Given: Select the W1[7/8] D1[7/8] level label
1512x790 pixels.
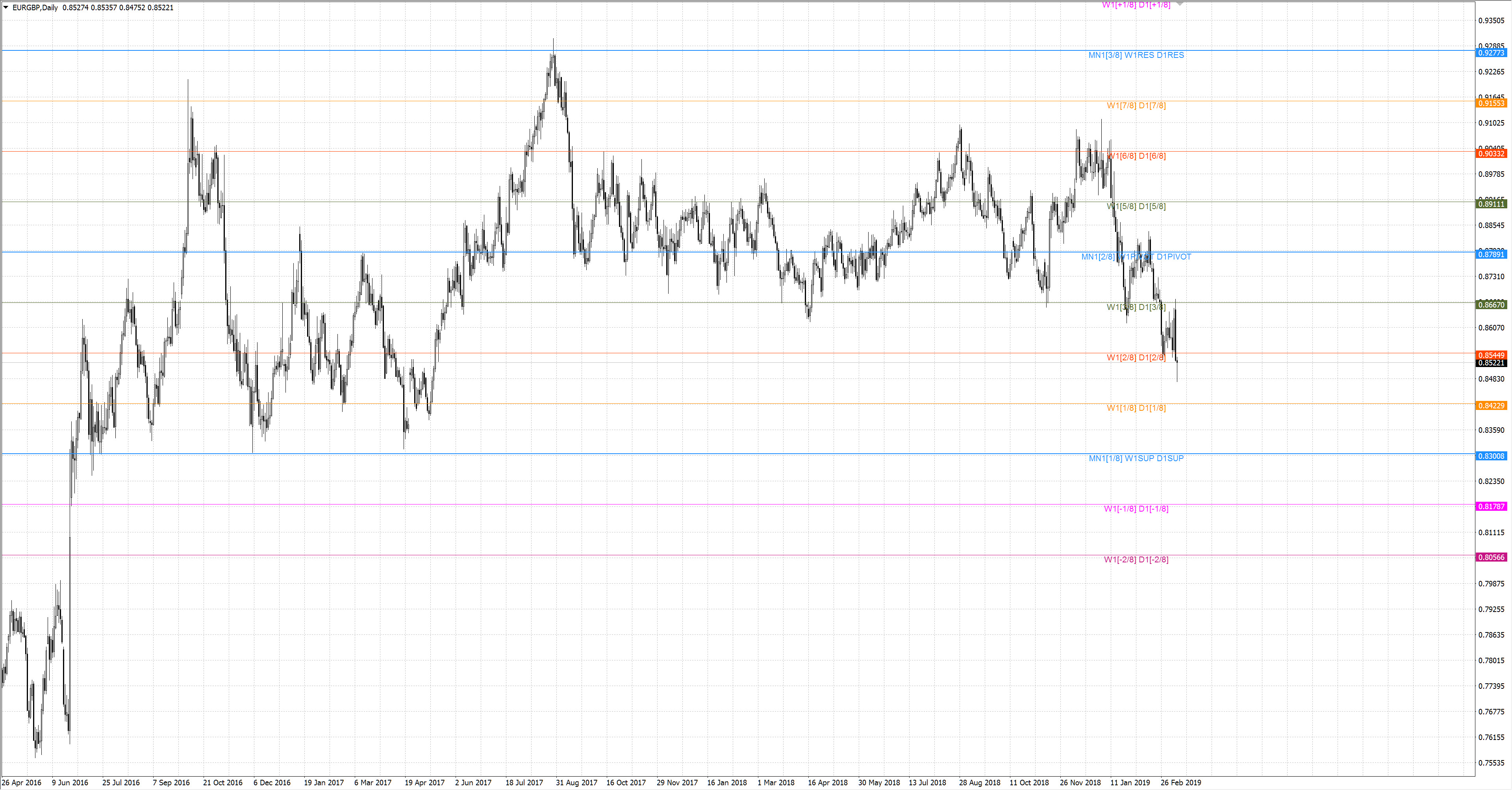Looking at the screenshot, I should [x=1136, y=106].
